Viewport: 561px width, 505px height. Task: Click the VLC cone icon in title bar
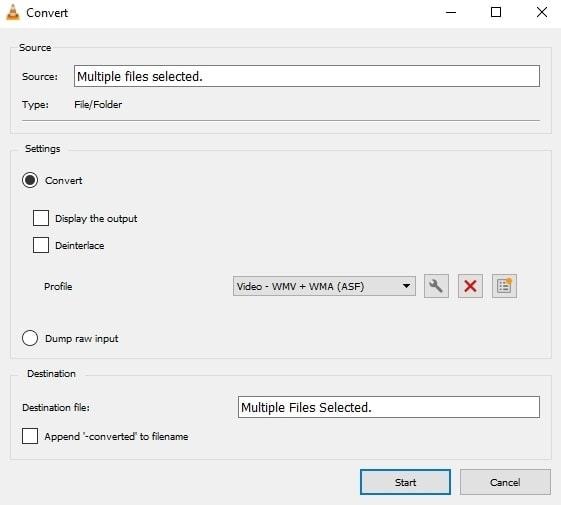pos(13,12)
